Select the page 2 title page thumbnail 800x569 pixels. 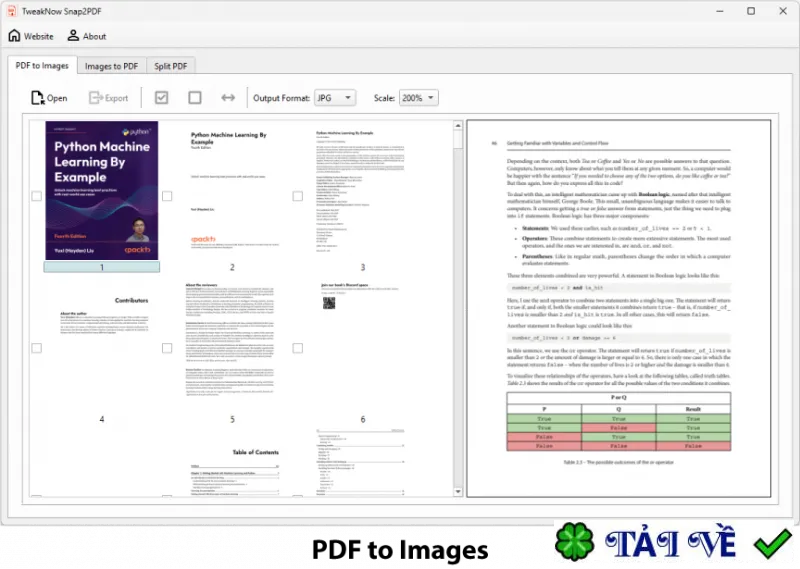pyautogui.click(x=232, y=190)
